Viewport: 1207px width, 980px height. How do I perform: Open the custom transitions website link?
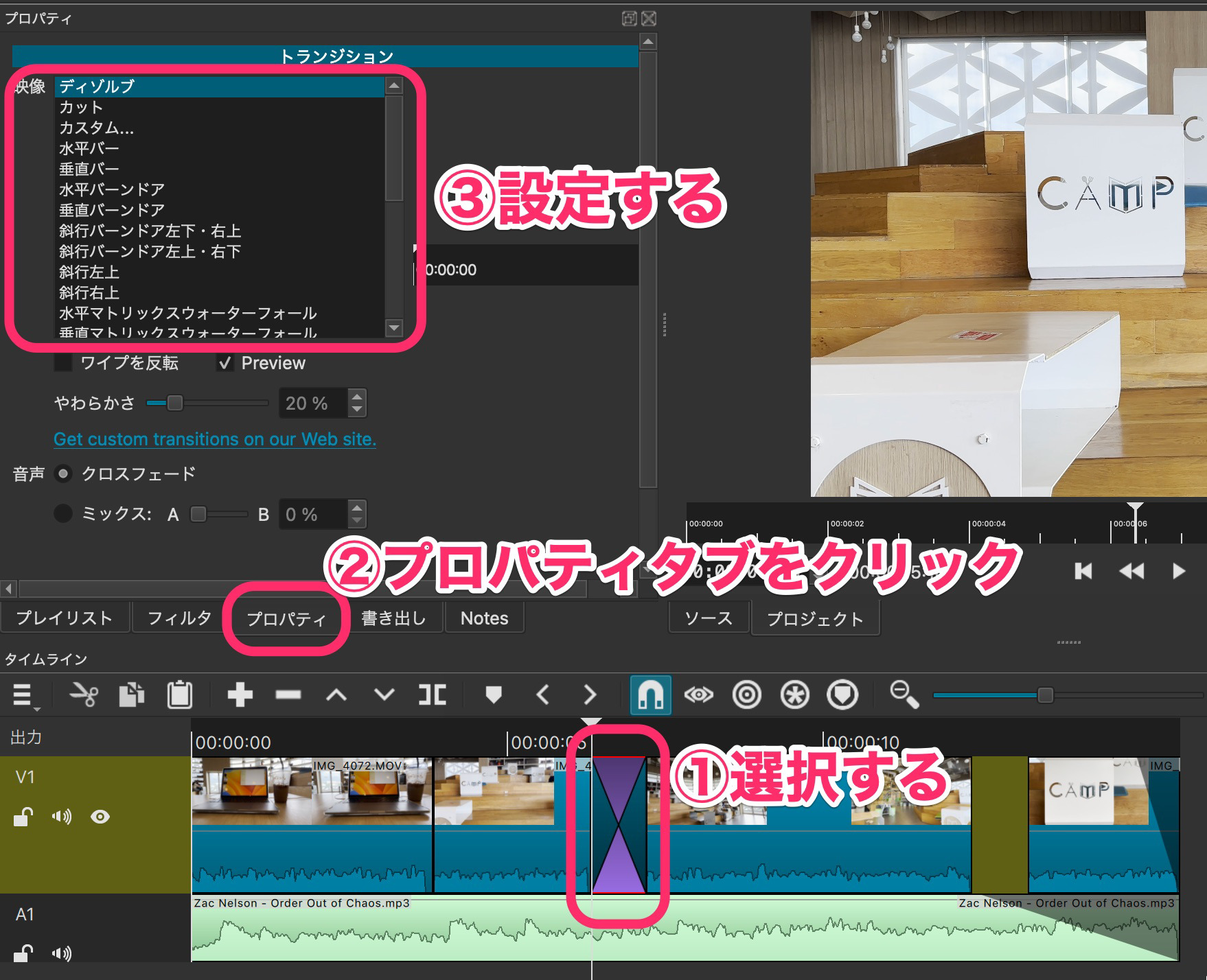pyautogui.click(x=214, y=439)
